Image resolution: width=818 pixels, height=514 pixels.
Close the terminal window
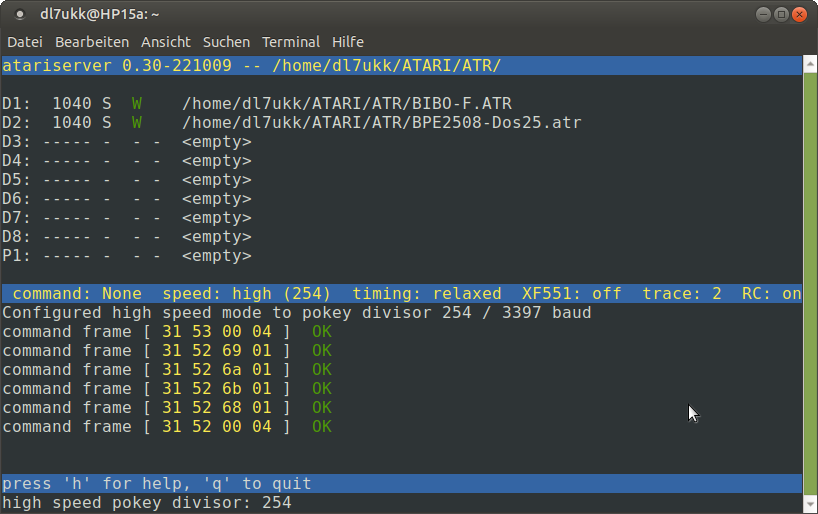[x=799, y=14]
